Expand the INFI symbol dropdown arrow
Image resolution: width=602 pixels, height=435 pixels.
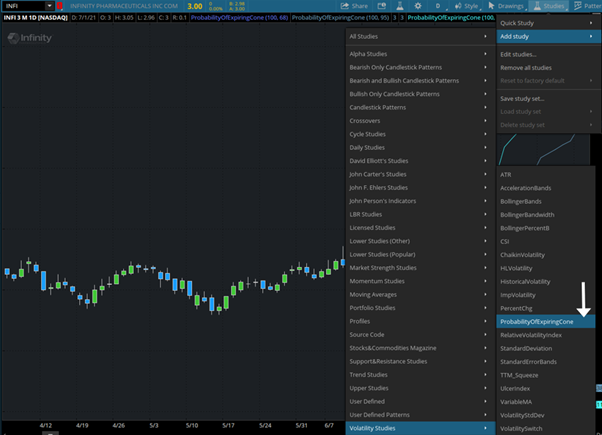point(50,6)
